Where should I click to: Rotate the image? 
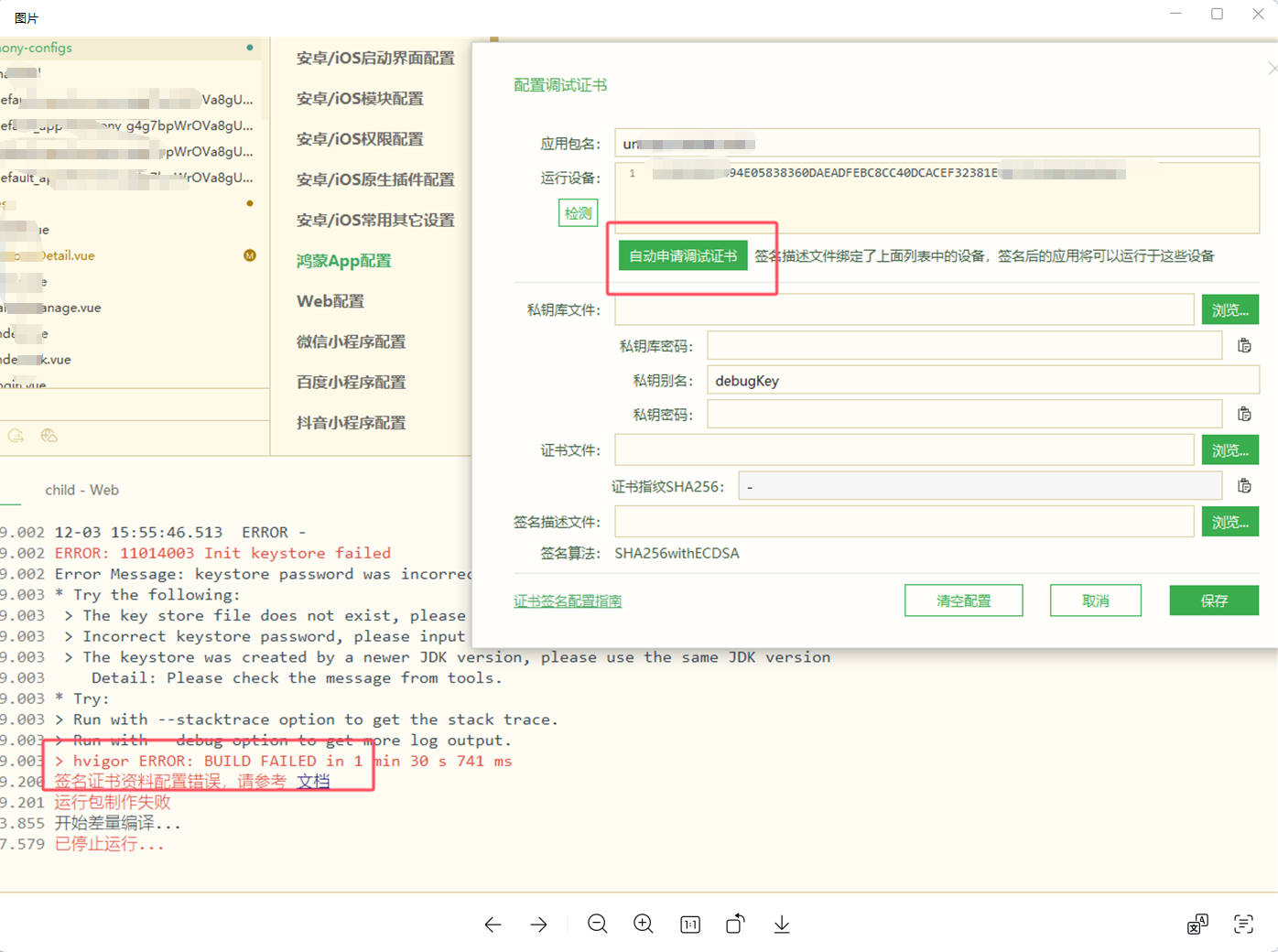[x=735, y=925]
